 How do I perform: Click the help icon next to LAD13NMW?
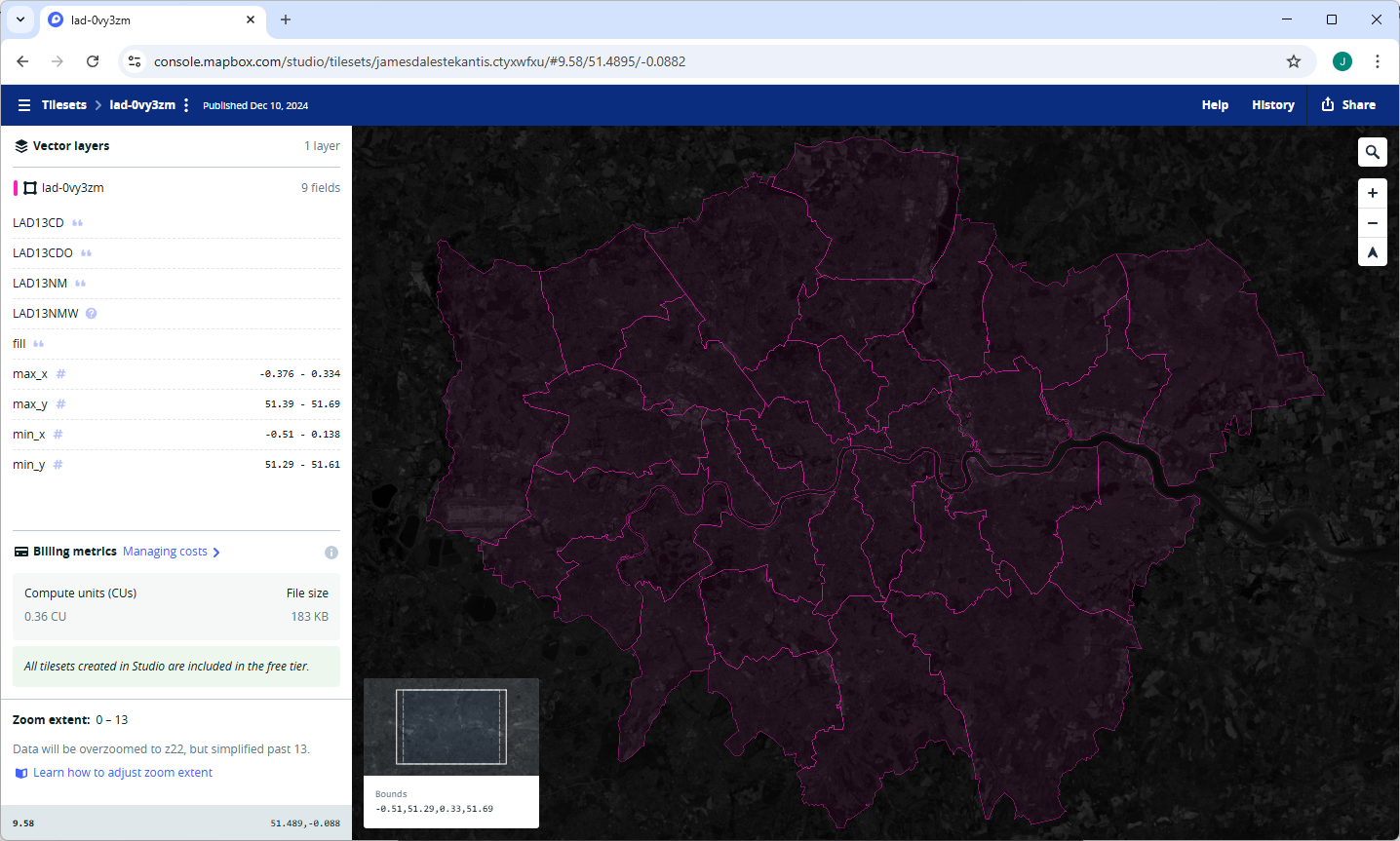point(92,314)
